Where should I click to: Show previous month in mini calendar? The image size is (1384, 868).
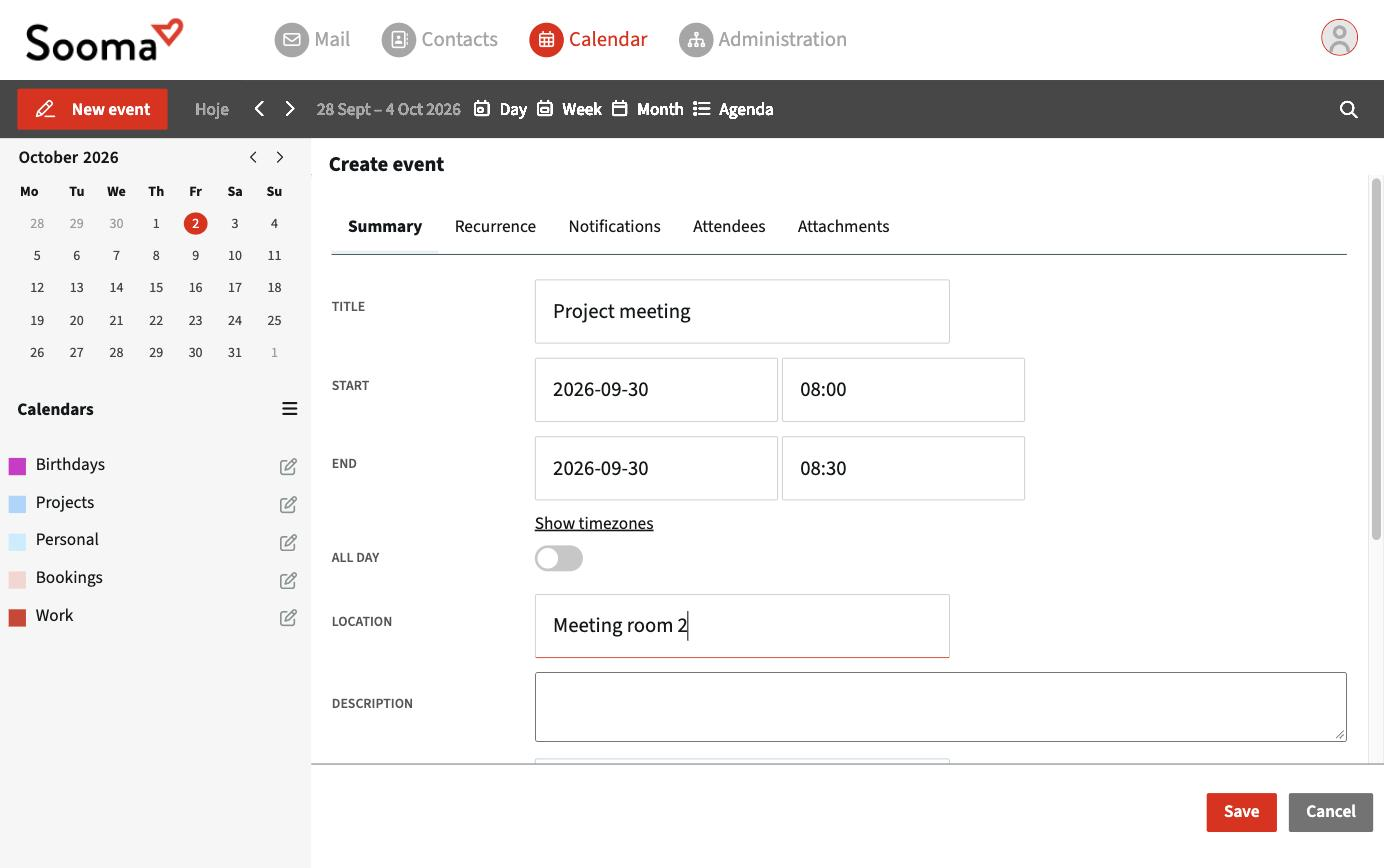click(253, 157)
